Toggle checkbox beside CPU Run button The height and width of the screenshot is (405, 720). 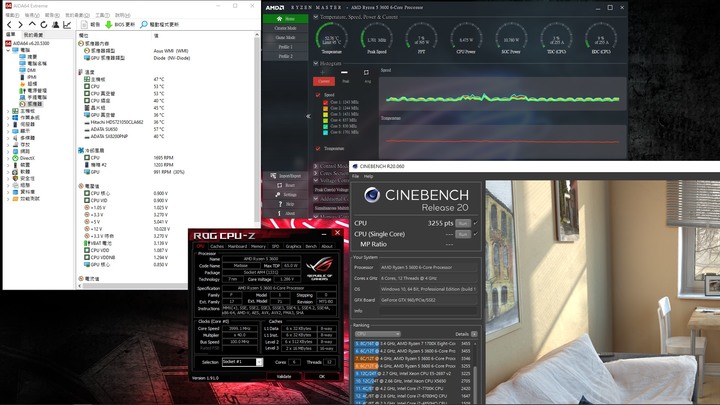(476, 223)
